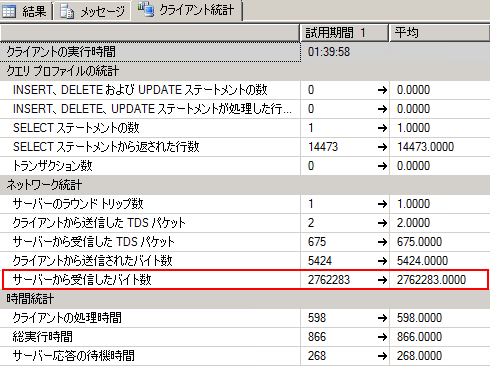Switch to the 結果 tab
The width and height of the screenshot is (490, 371).
[x=26, y=12]
